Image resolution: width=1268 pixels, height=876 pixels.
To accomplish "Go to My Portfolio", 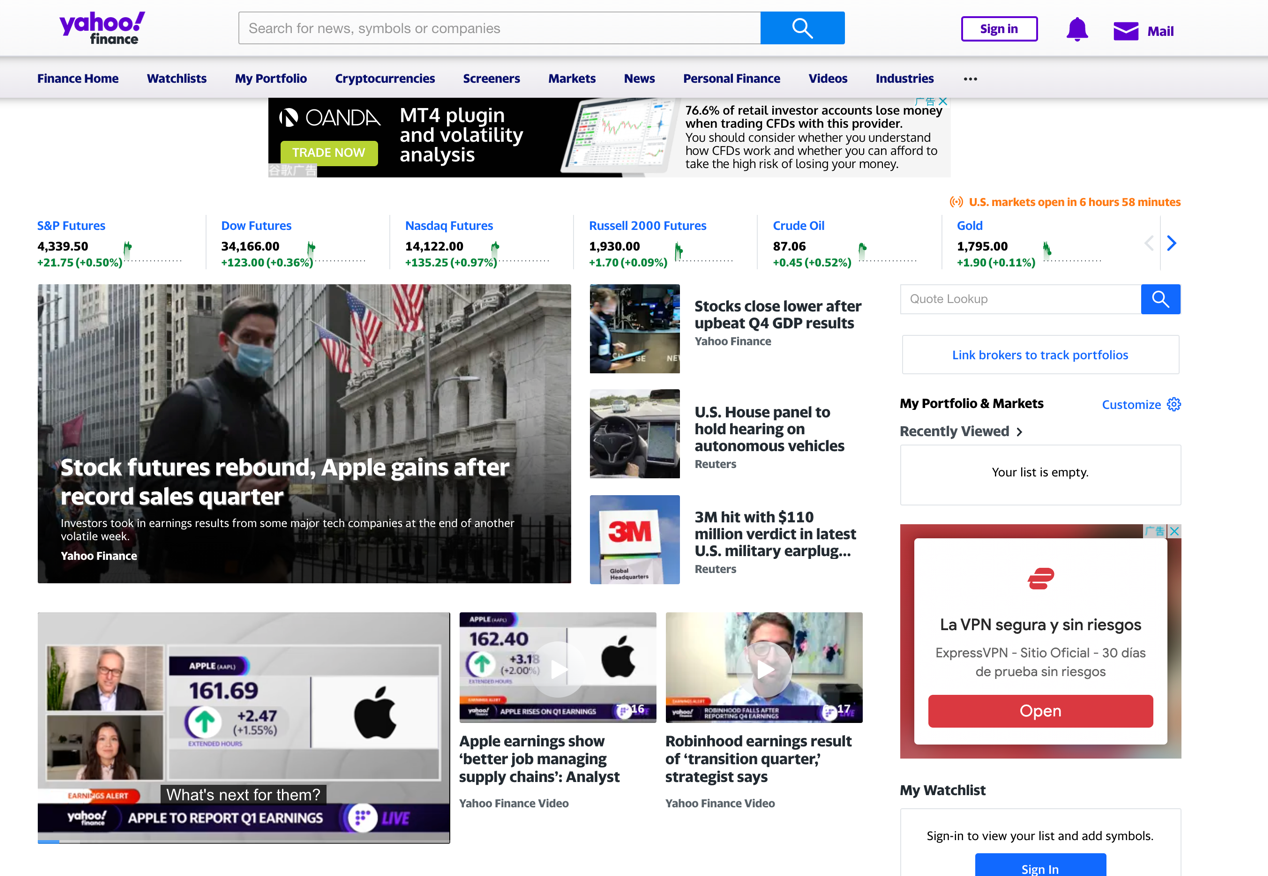I will tap(271, 78).
